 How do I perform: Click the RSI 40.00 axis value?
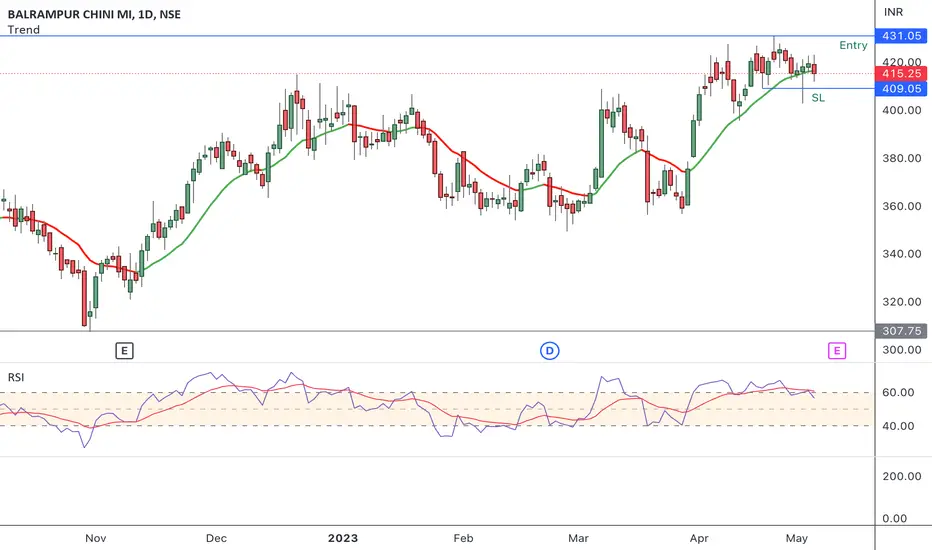898,426
